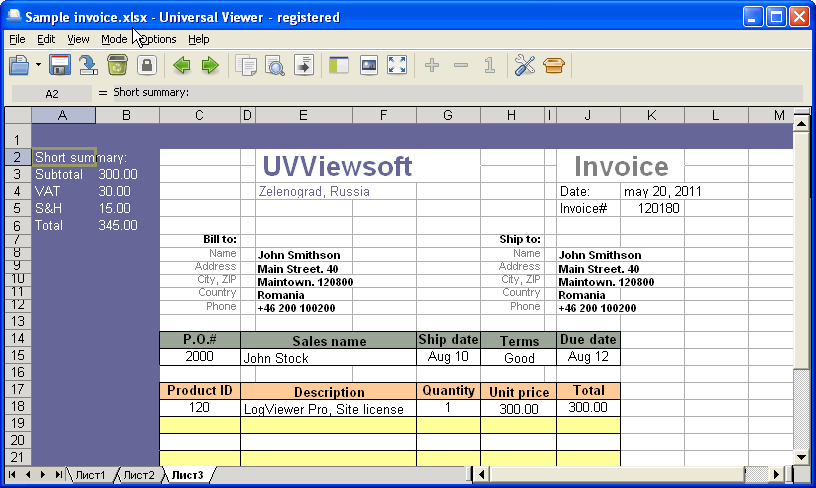The image size is (816, 488).
Task: Click the 'John Stock' cell
Action: (x=329, y=357)
